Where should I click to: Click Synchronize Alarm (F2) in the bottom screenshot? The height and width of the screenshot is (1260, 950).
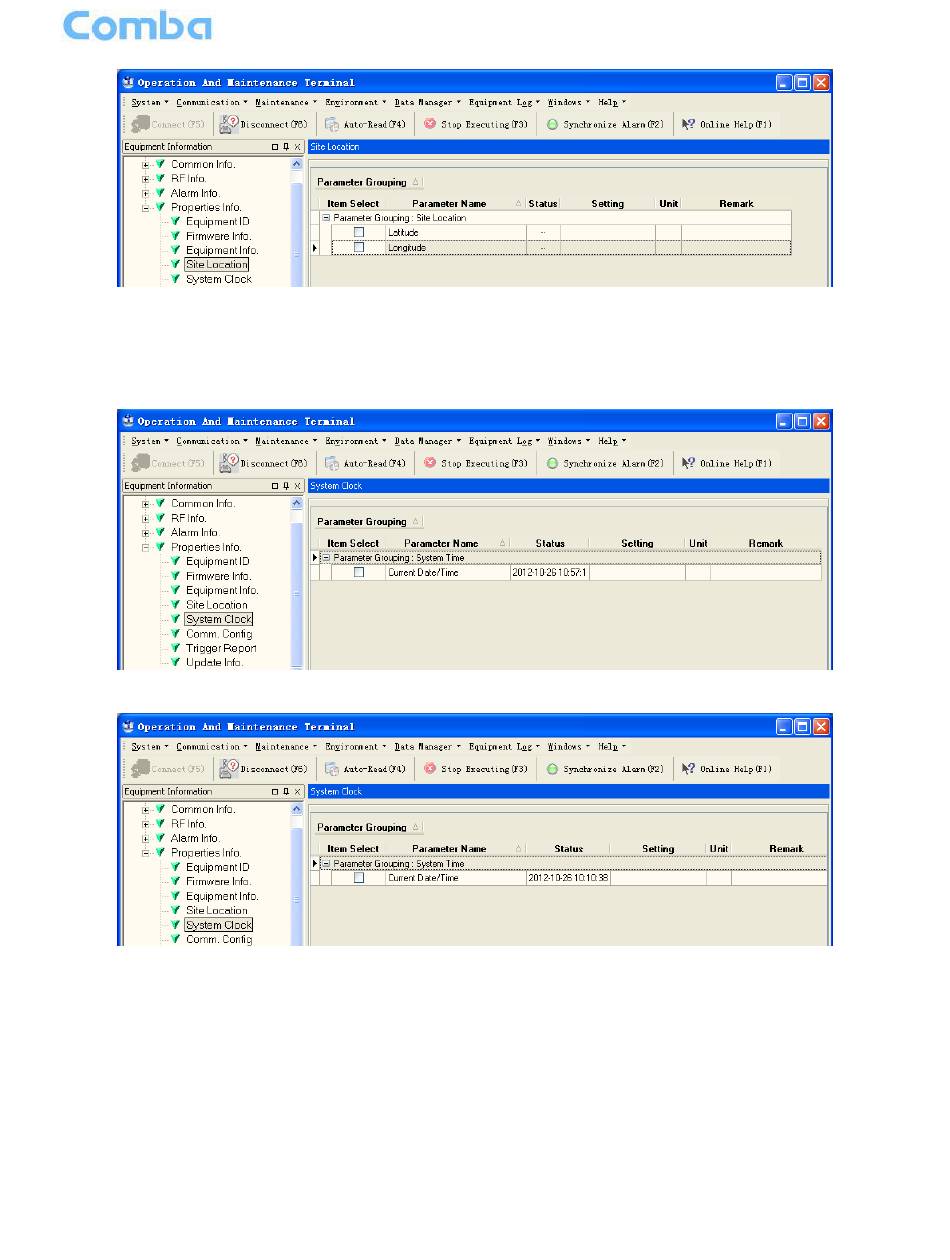coord(605,770)
